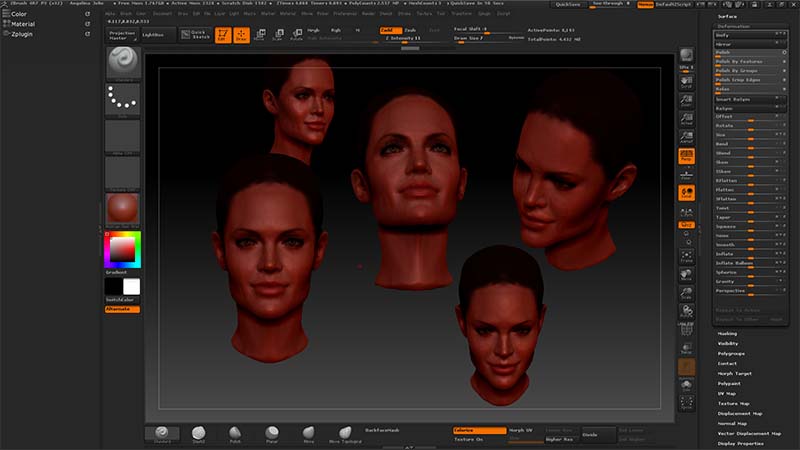800x450 pixels.
Task: Toggle PolyF wireframe display
Action: 686,330
